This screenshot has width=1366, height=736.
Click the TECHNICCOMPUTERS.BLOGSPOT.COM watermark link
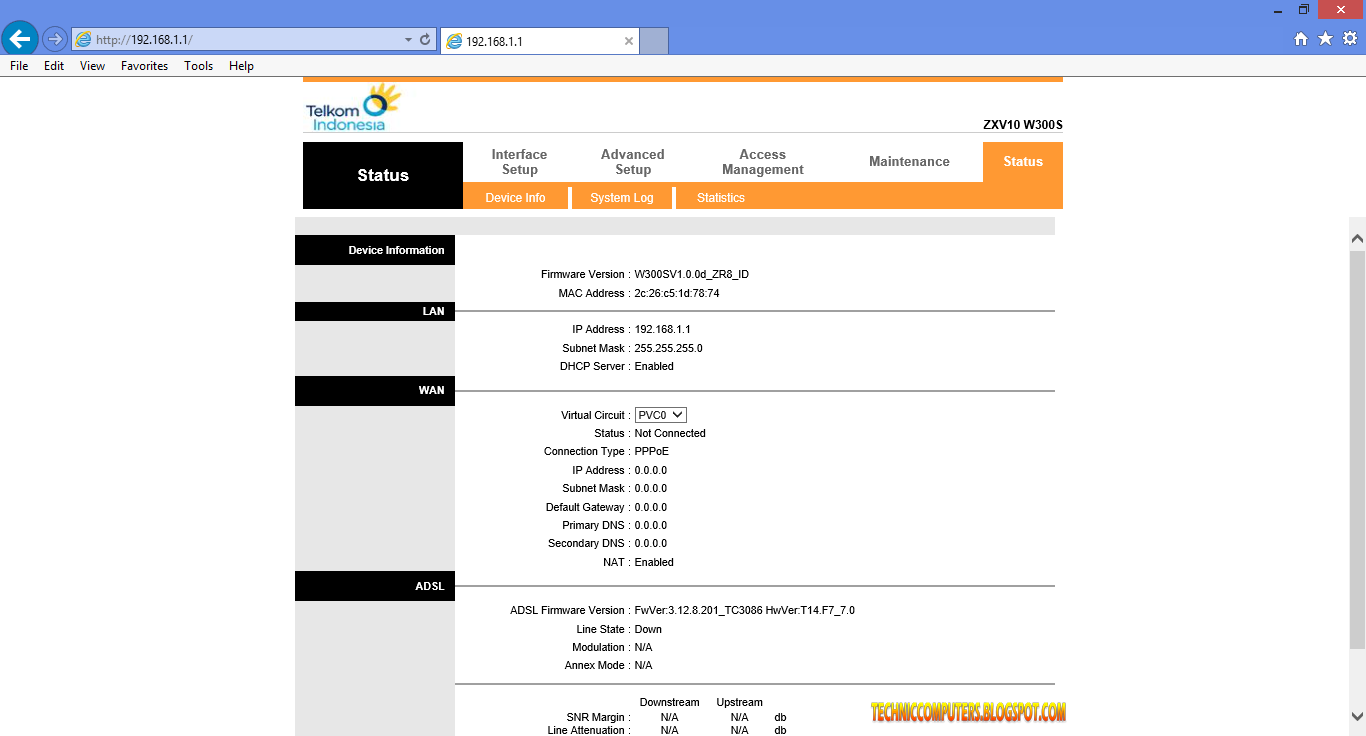pyautogui.click(x=967, y=712)
